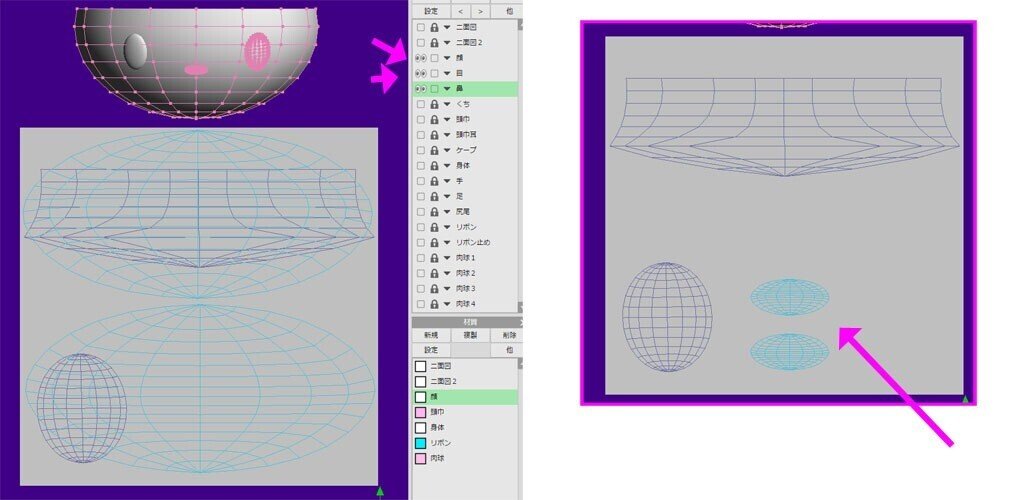Unlock the ケープ object via lock icon
This screenshot has height=500, width=1033.
pos(434,150)
